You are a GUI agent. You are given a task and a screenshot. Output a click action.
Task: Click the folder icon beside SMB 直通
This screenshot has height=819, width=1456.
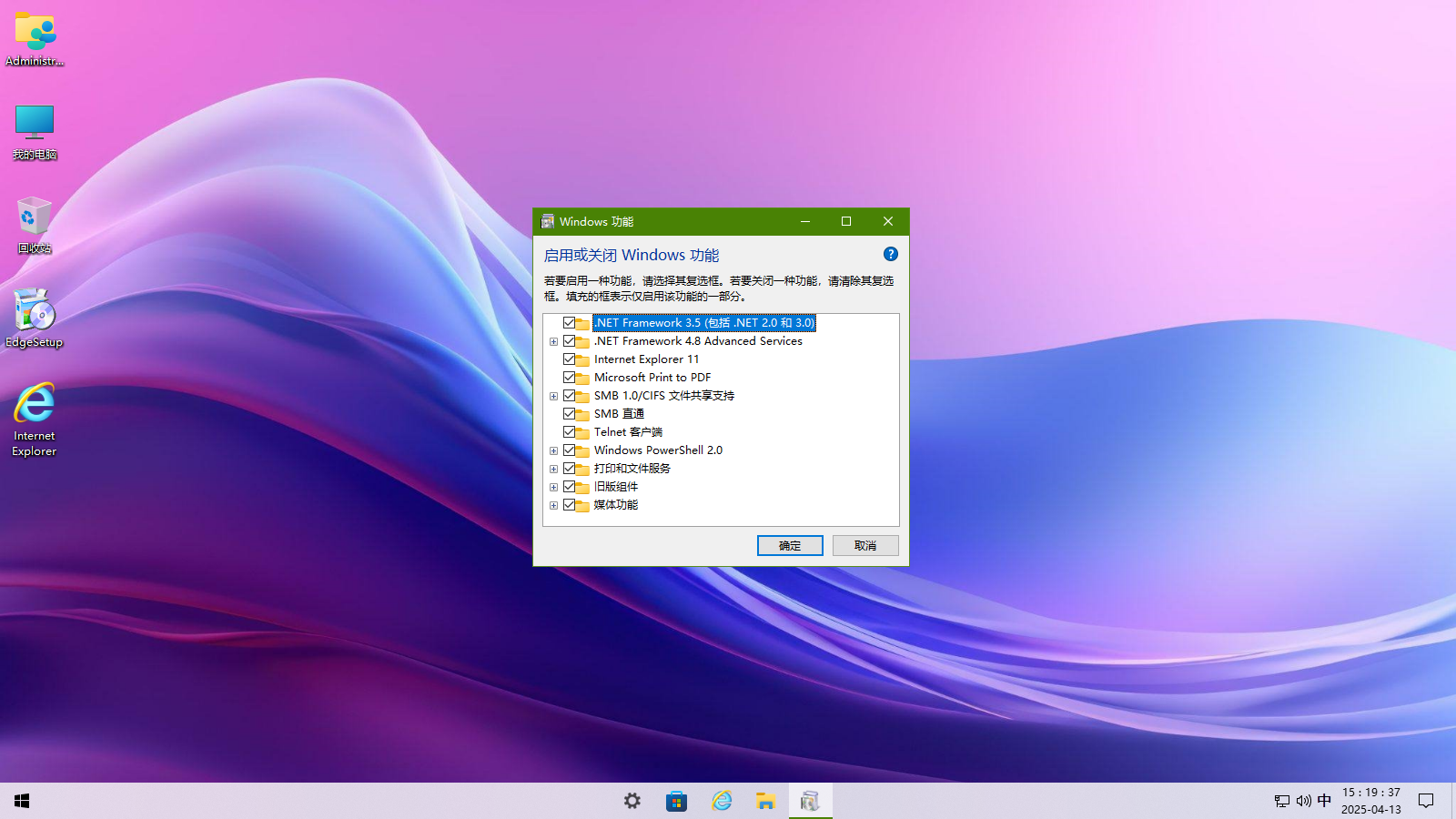[582, 414]
